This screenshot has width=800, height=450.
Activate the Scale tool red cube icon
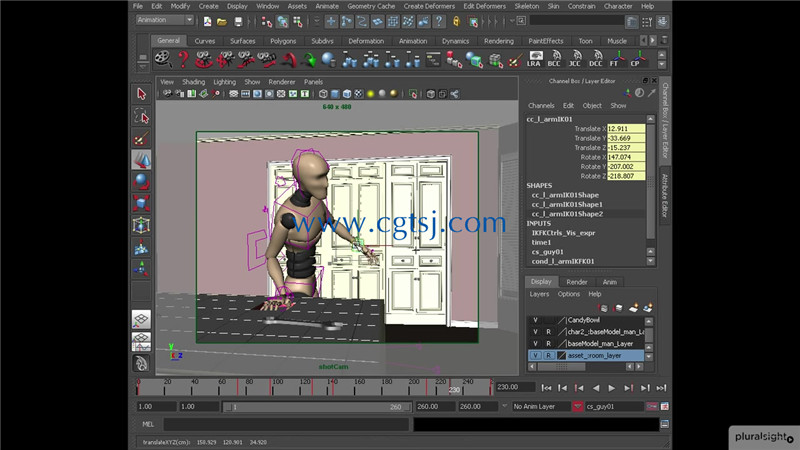[141, 203]
